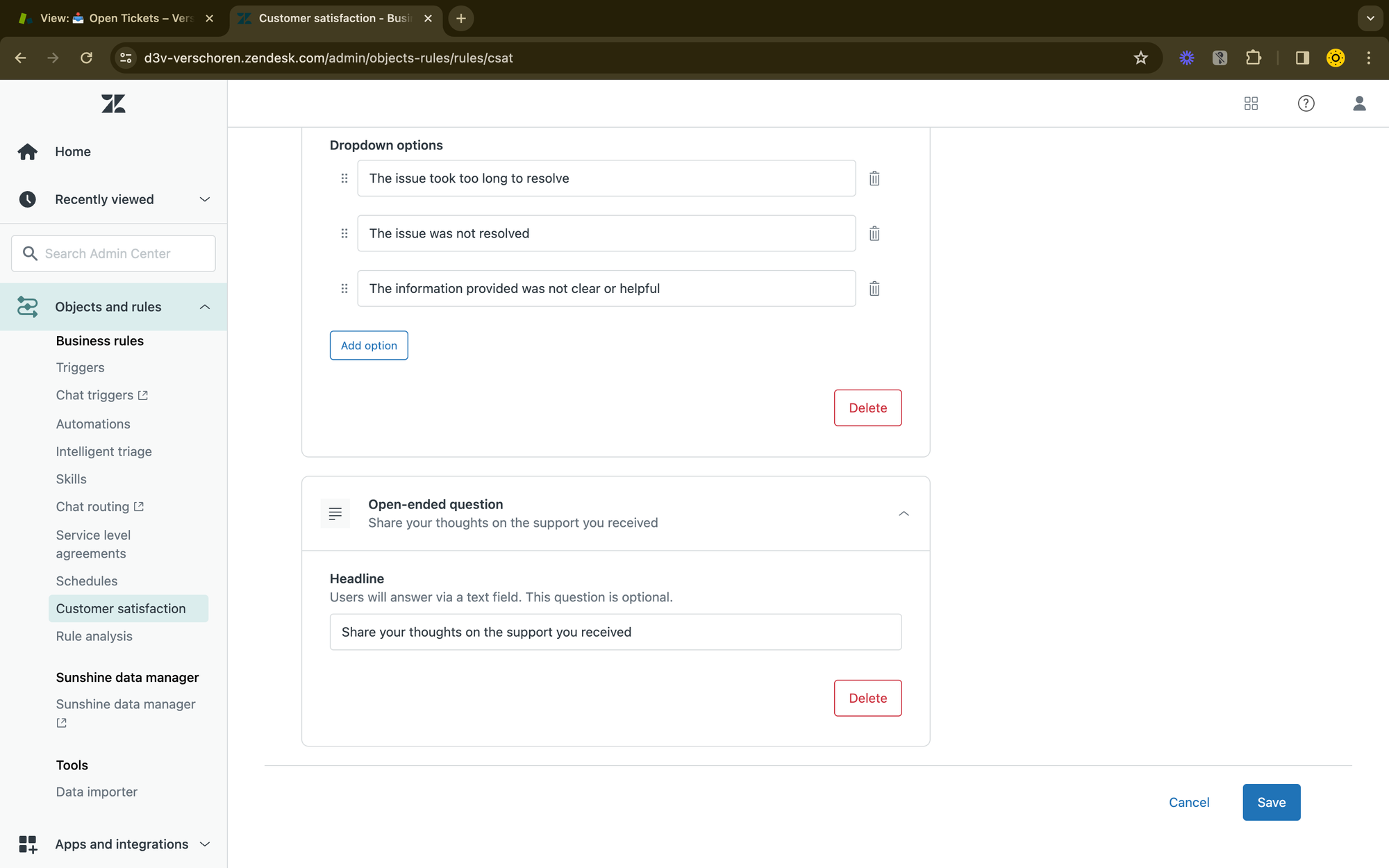
Task: Delete the 'took too long to resolve' option
Action: click(x=874, y=178)
